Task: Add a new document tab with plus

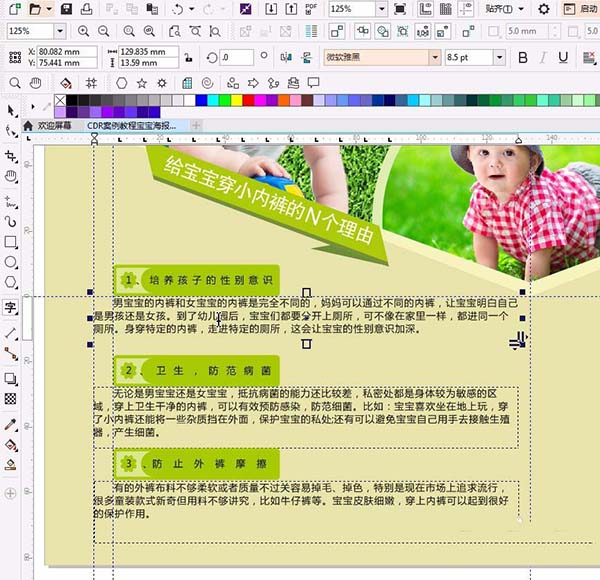Action: [x=196, y=125]
